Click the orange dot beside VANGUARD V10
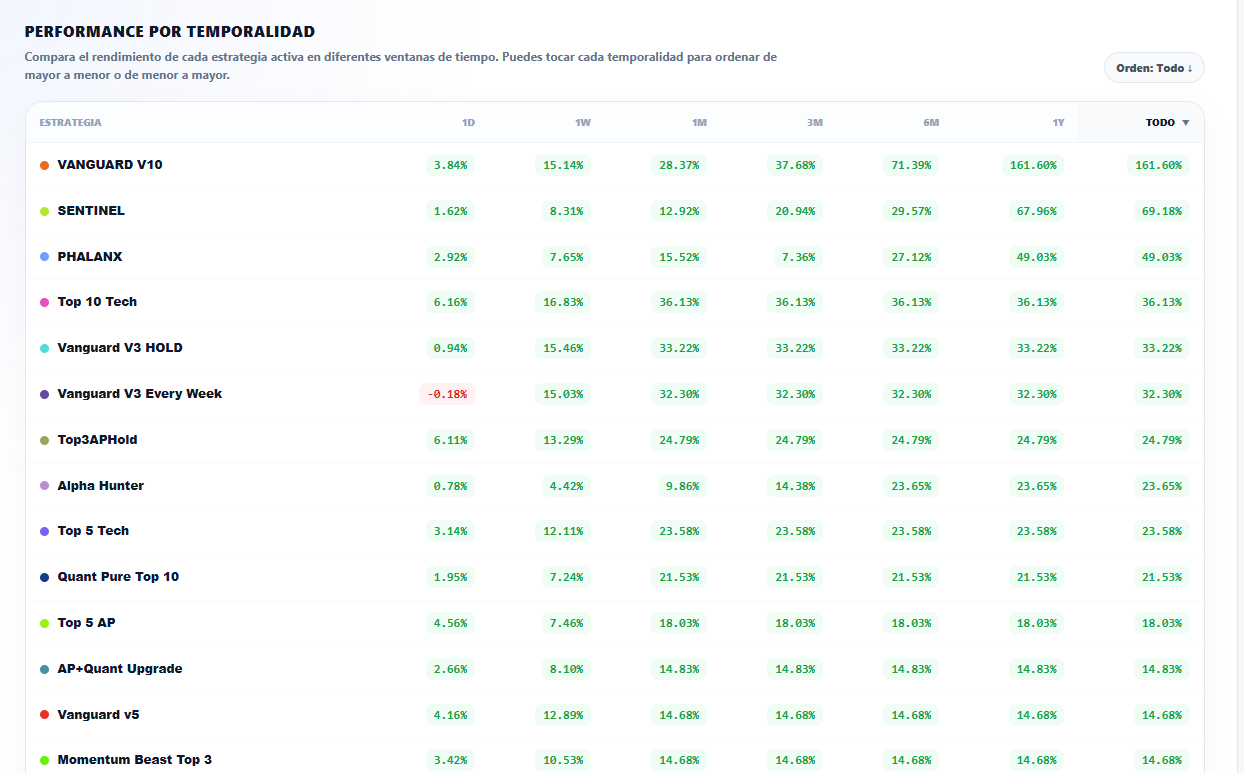The height and width of the screenshot is (774, 1244). (44, 165)
